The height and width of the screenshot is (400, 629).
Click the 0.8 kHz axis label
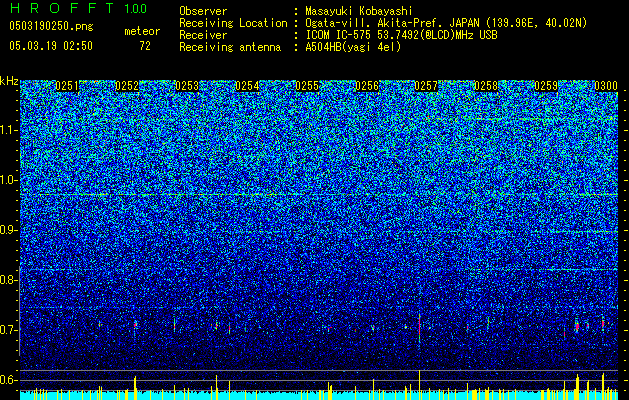click(x=8, y=280)
